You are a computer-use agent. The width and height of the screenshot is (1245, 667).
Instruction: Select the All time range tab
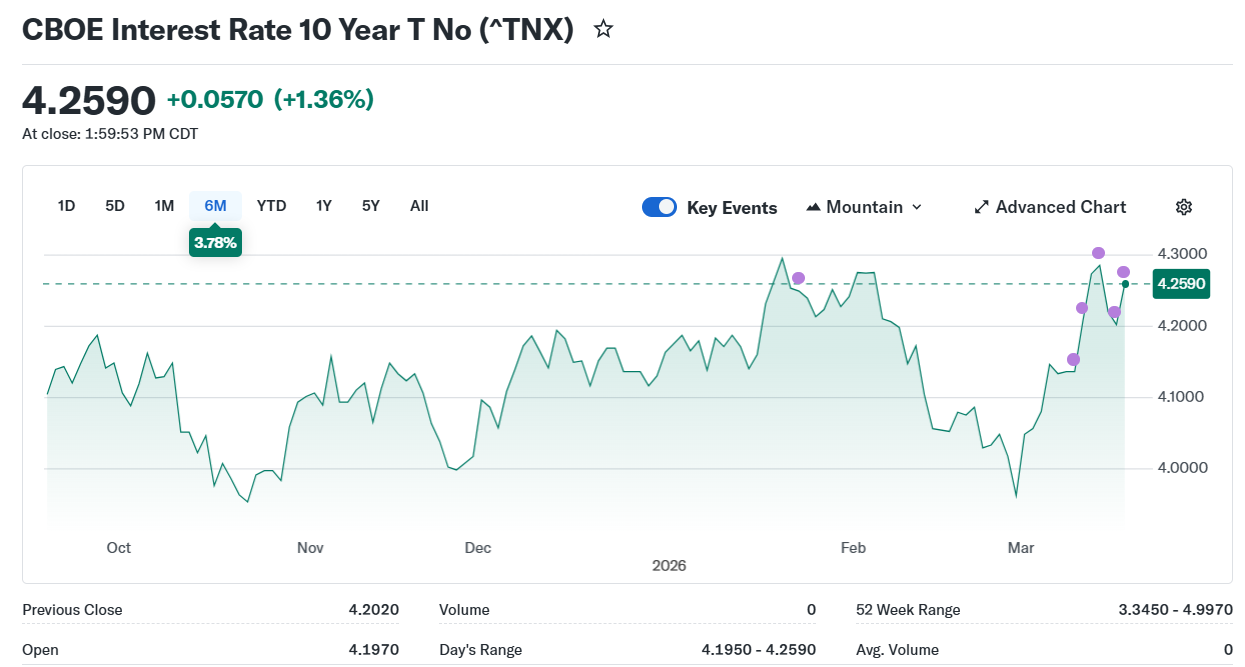[x=419, y=206]
